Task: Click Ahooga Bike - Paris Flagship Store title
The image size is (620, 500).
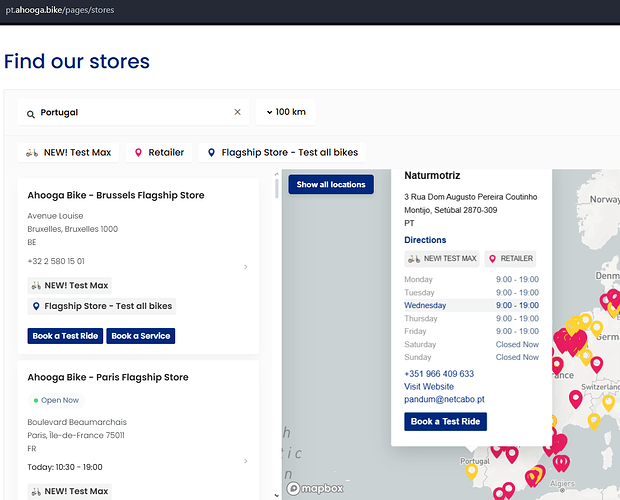Action: point(108,377)
